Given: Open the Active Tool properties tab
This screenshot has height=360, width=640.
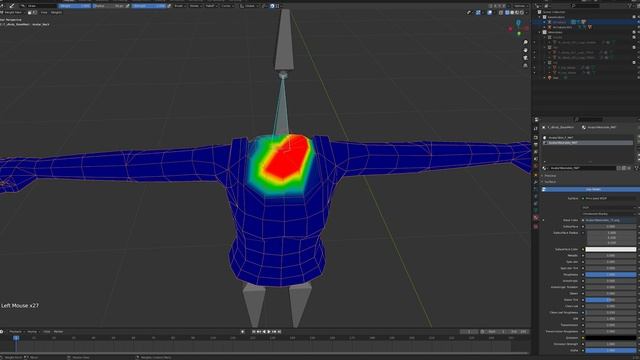Looking at the screenshot, I should [536, 129].
